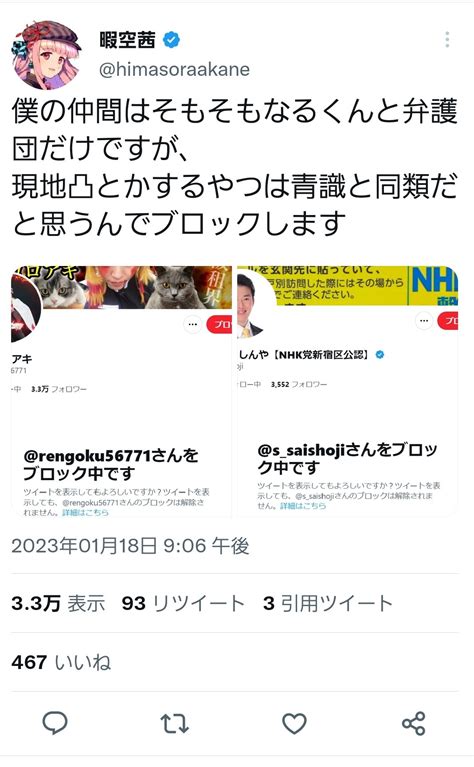Screen dimensions: 474x767
Task: Tap the retweet arrows icon
Action: (175, 723)
